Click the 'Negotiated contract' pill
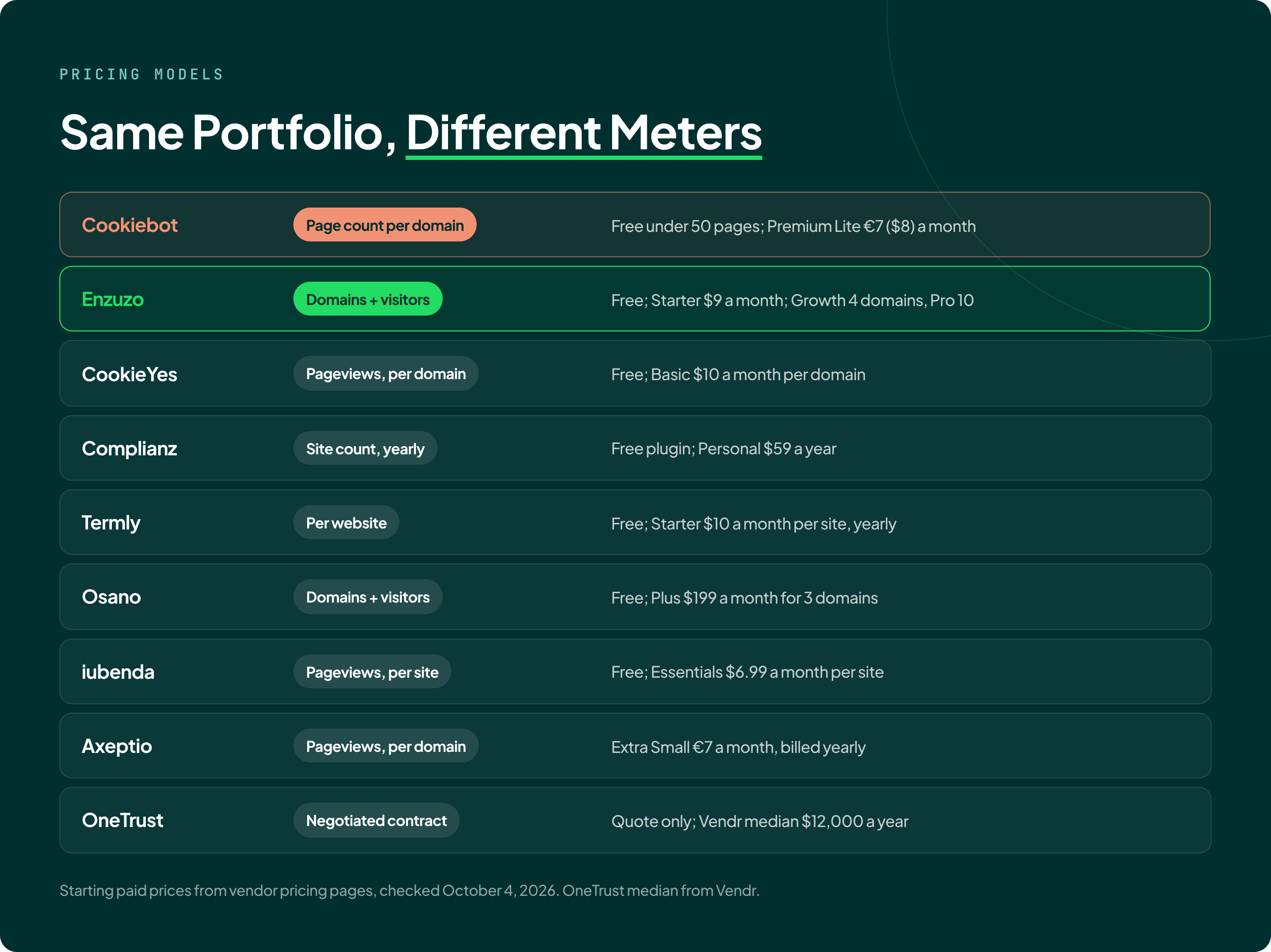The width and height of the screenshot is (1271, 952). (376, 820)
